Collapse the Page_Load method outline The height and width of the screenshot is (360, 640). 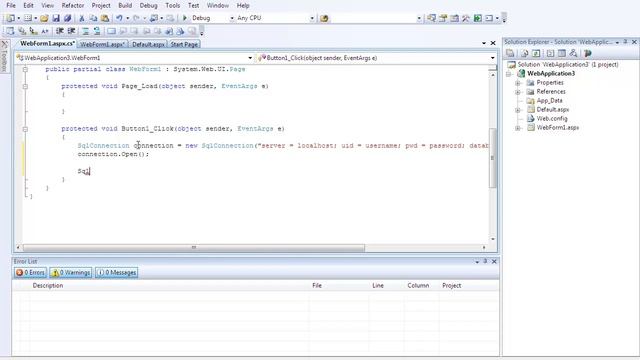(25, 87)
